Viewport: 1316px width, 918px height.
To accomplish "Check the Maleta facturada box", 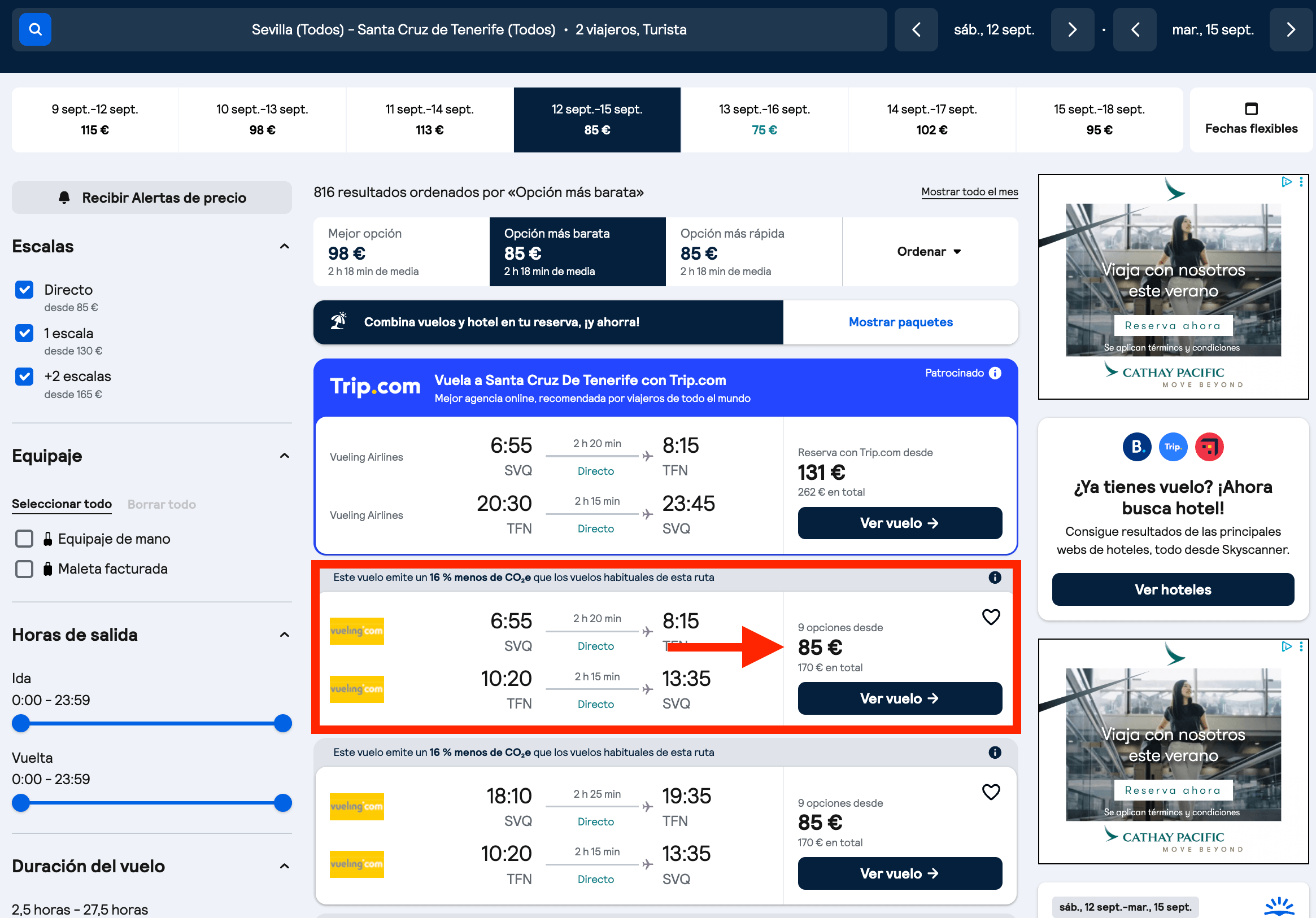I will click(24, 569).
